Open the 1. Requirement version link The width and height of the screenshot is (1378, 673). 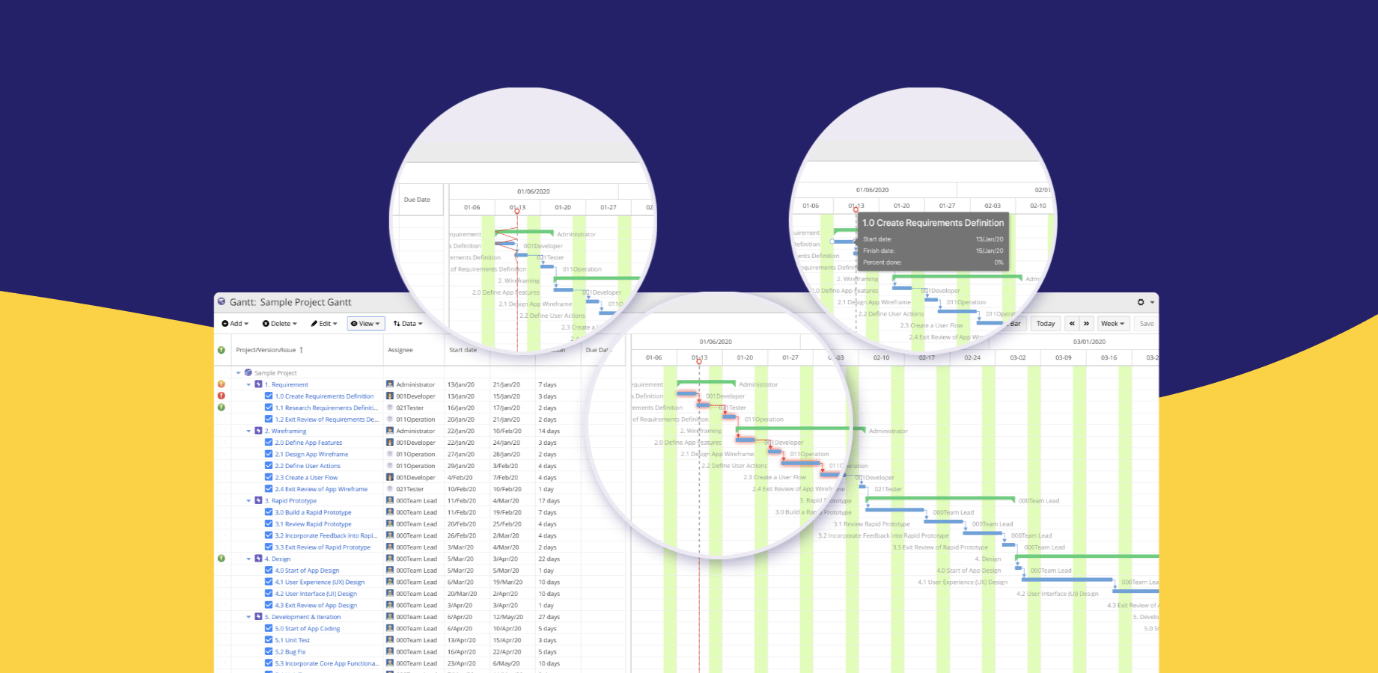tap(287, 384)
